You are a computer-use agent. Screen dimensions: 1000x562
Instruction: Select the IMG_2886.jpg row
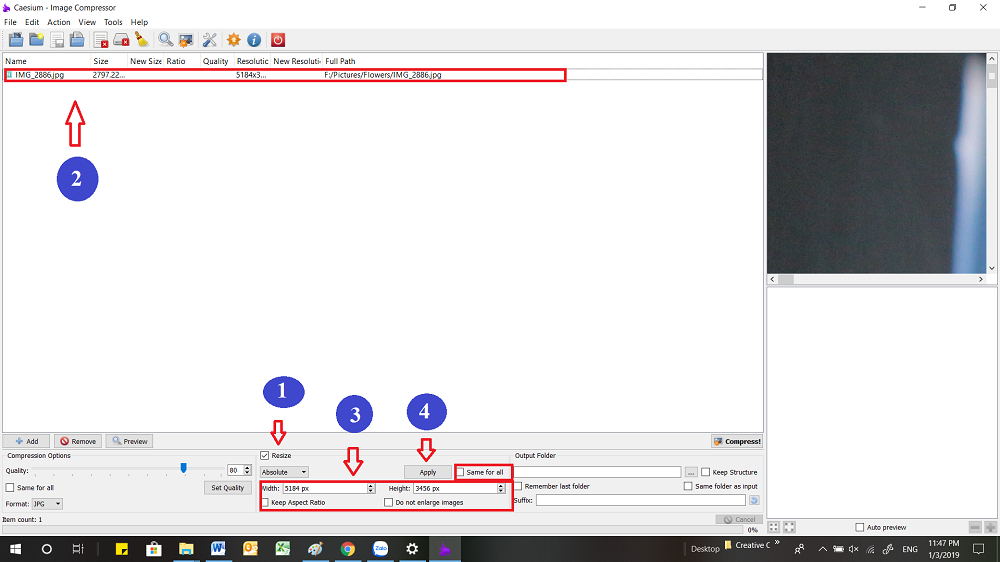click(x=383, y=75)
